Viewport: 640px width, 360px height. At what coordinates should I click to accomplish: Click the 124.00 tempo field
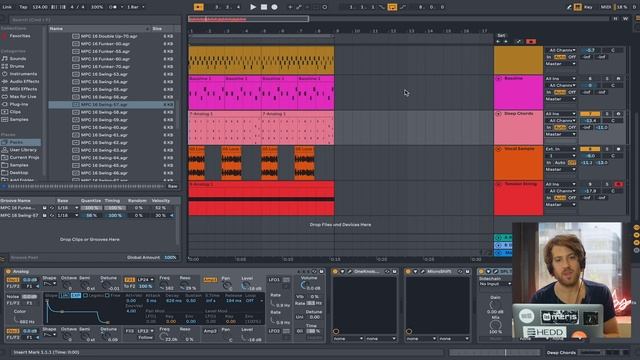(x=40, y=7)
